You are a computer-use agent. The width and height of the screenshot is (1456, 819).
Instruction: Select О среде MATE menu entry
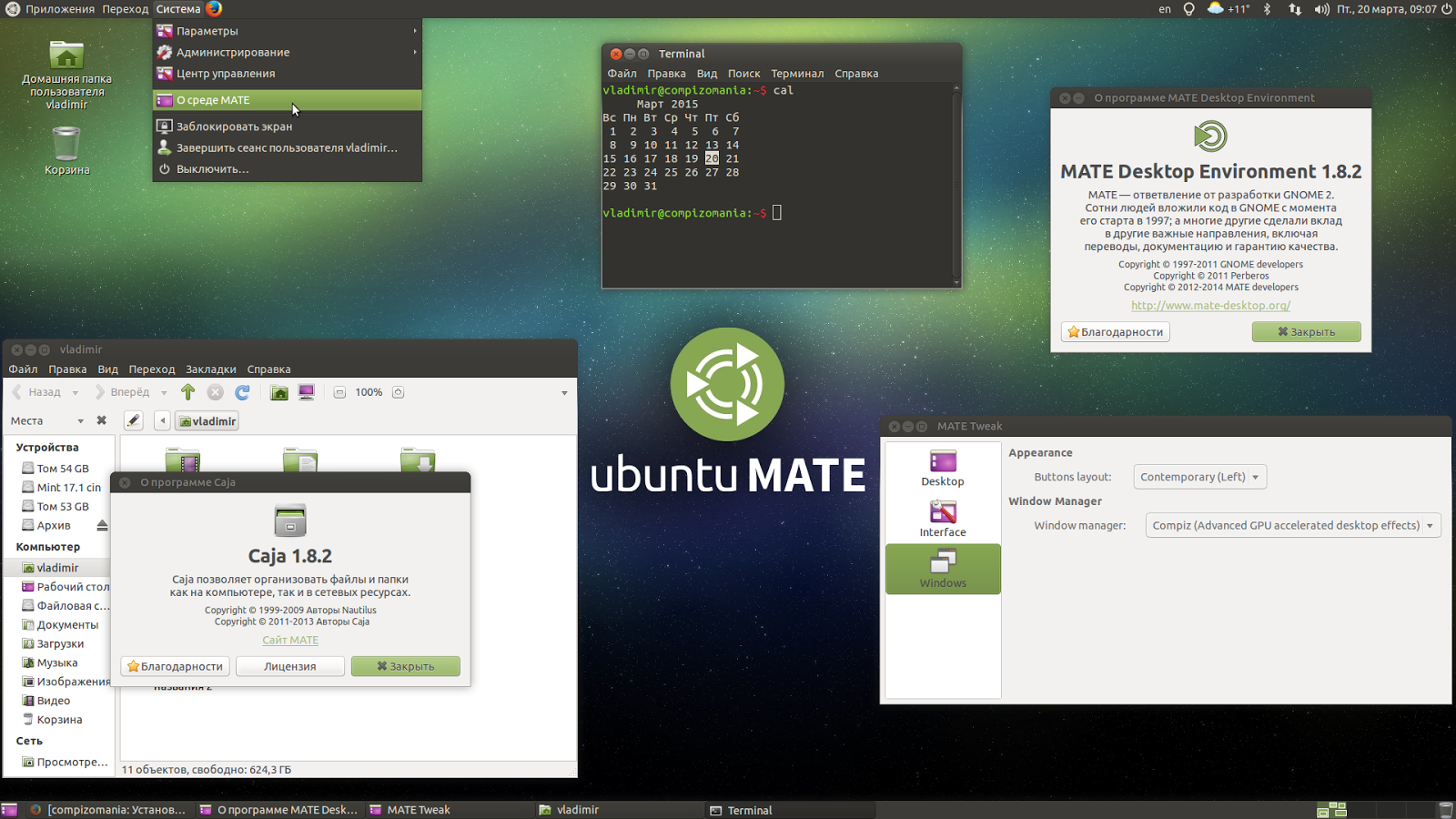tap(288, 100)
